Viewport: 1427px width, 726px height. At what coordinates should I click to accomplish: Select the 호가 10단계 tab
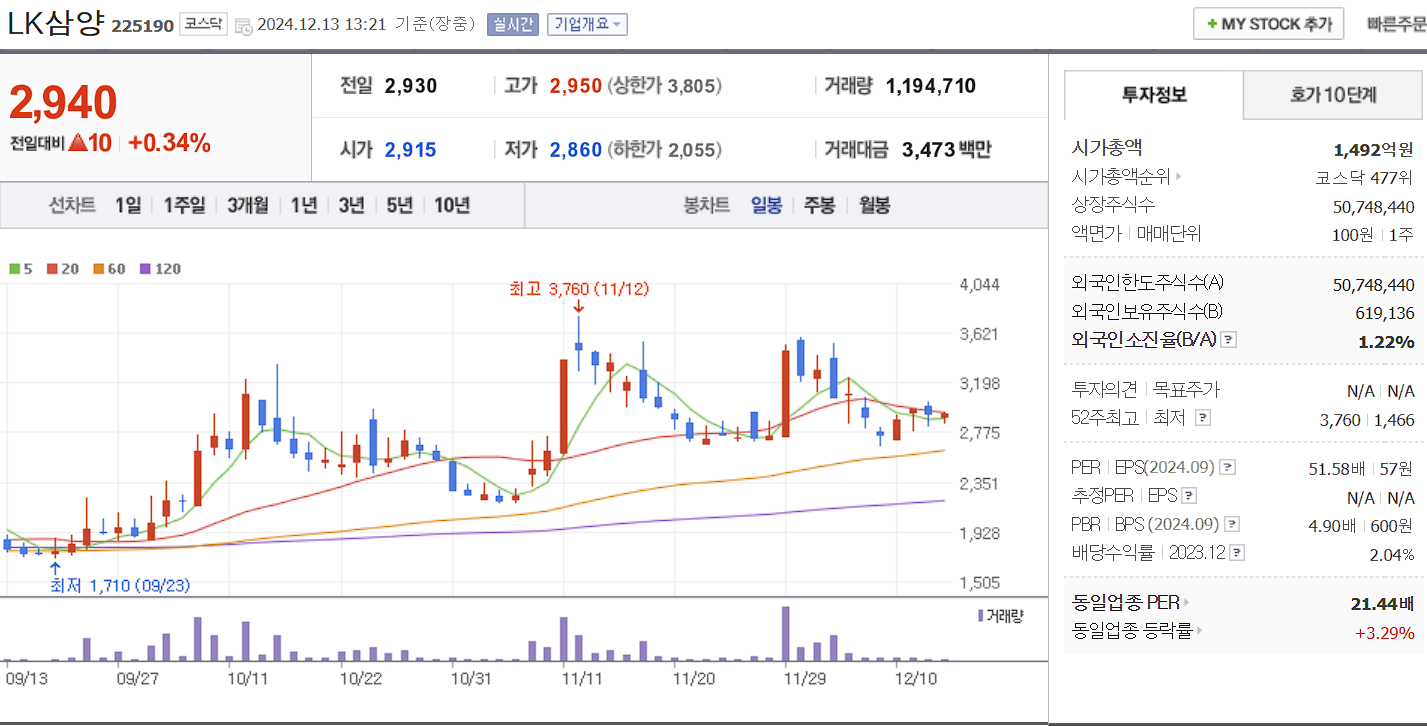(1332, 95)
